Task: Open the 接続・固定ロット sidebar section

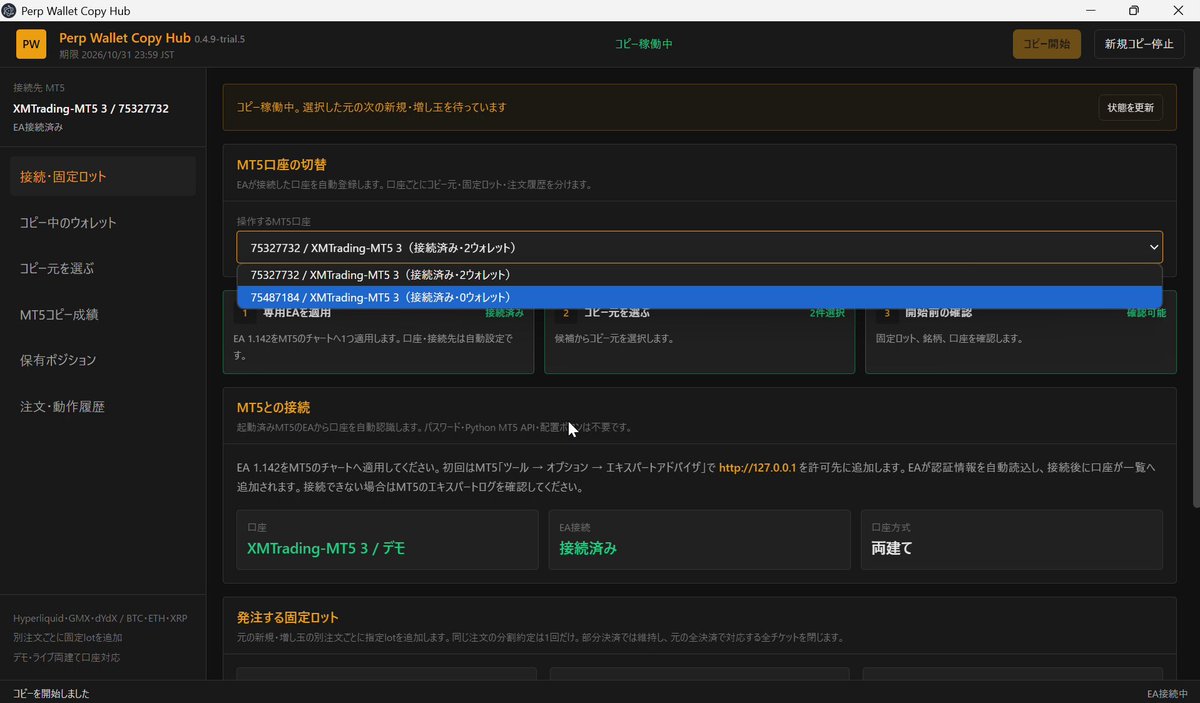Action: point(103,177)
